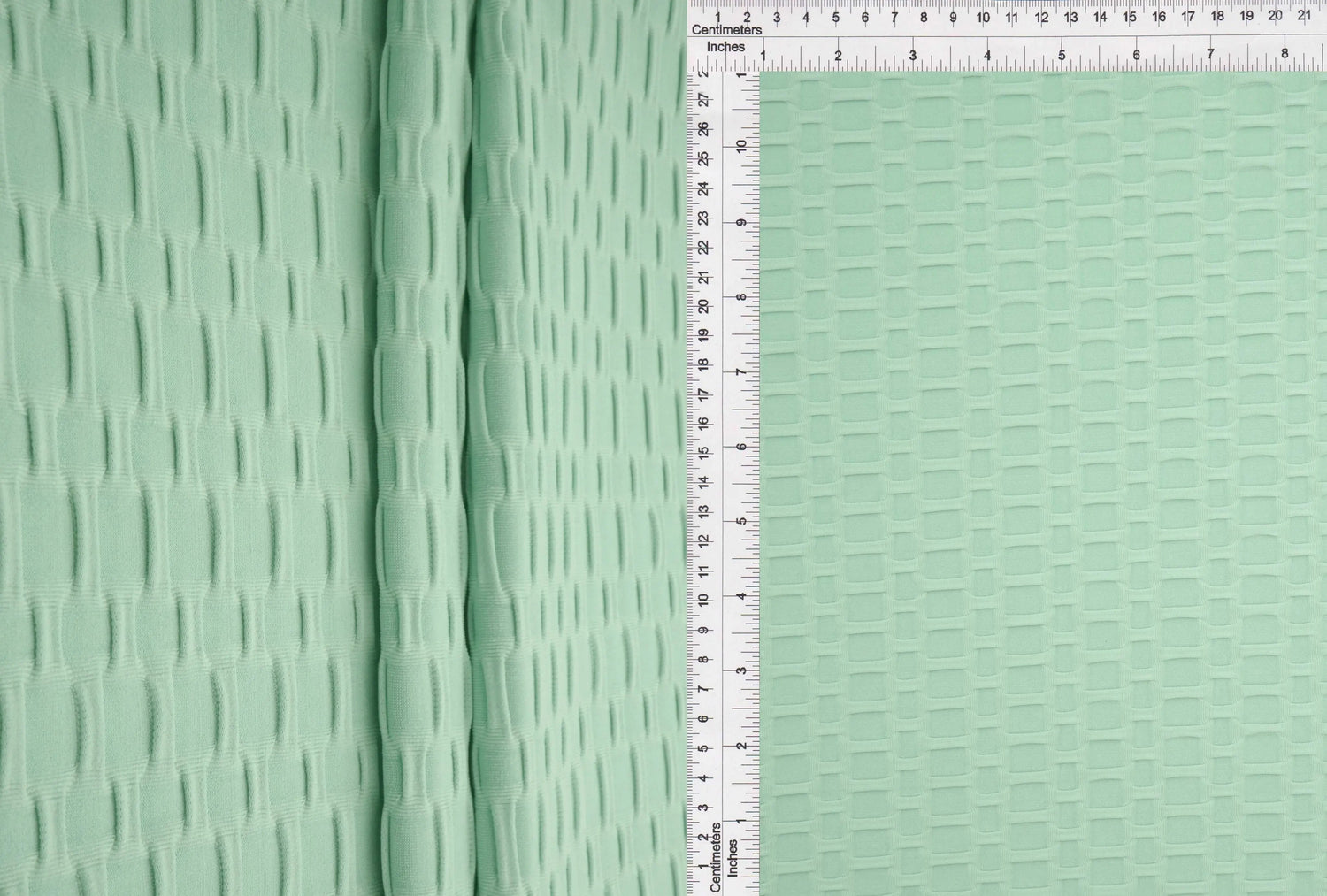Click the number 27 on vertical centimeter ruler
This screenshot has width=1327, height=896.
click(x=703, y=100)
